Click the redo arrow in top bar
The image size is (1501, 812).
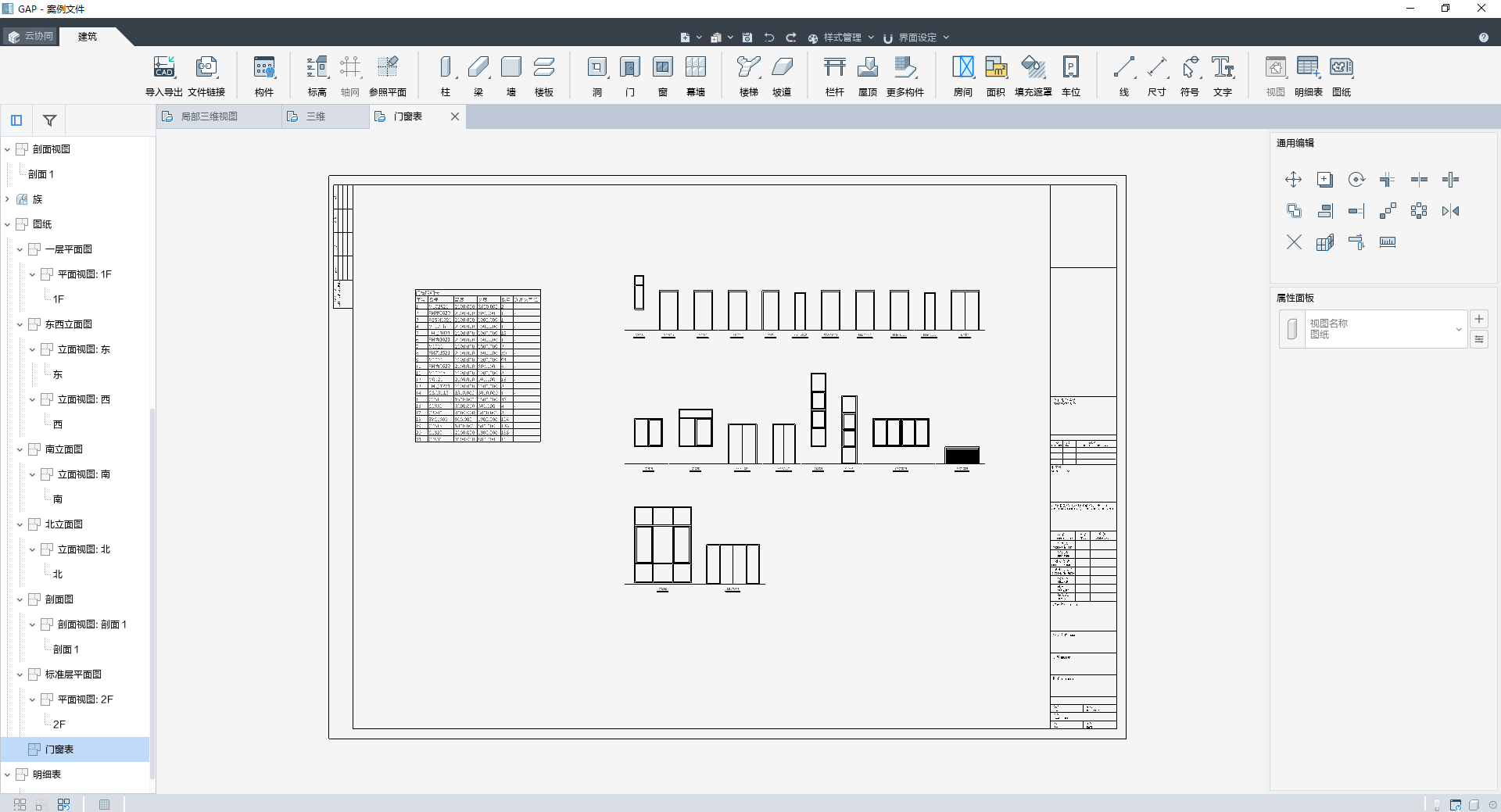coord(791,38)
